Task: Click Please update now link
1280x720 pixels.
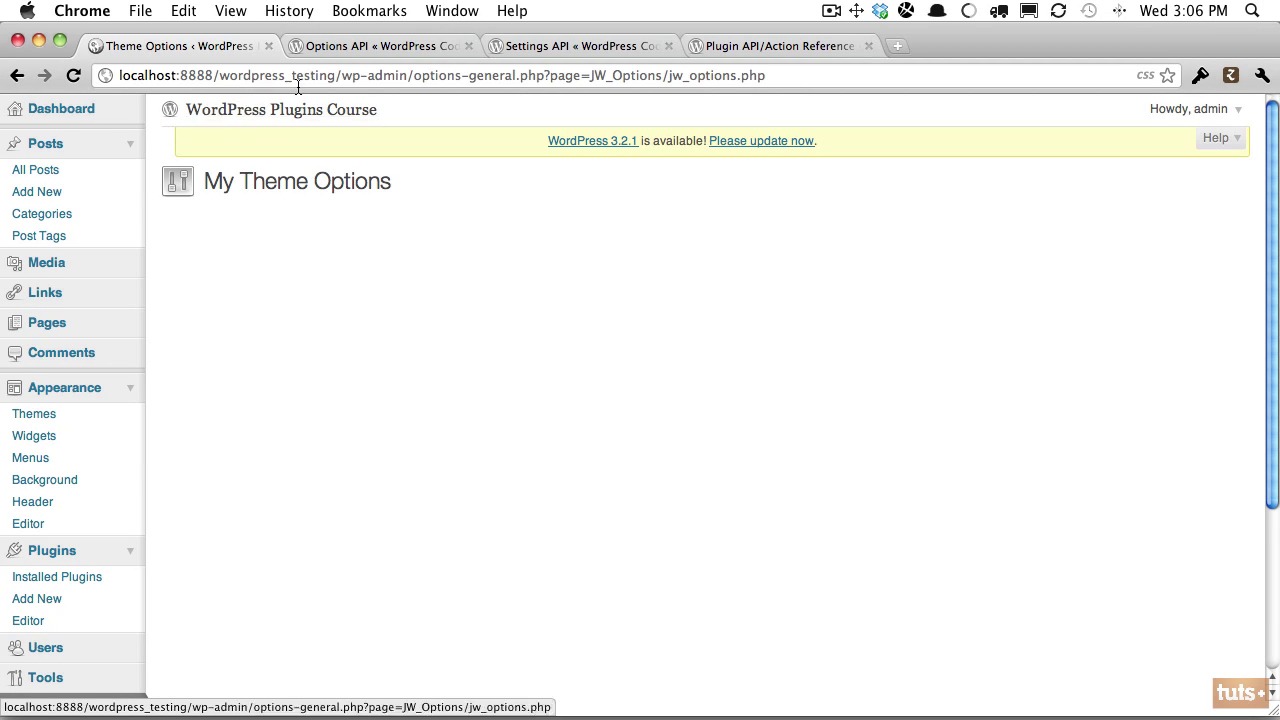Action: pos(761,141)
